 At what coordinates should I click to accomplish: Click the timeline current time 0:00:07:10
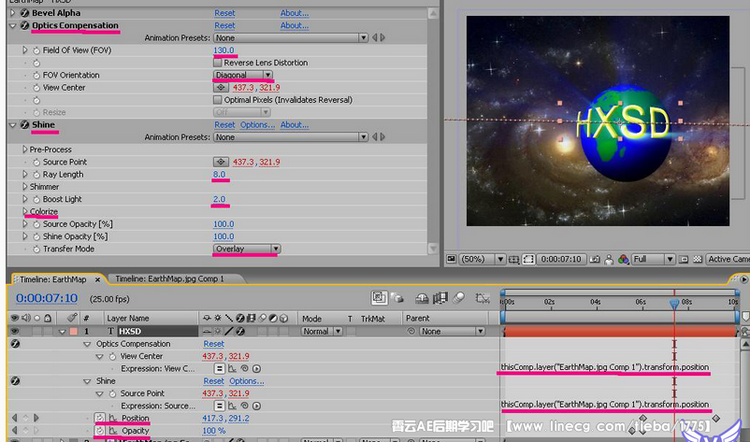[x=47, y=298]
